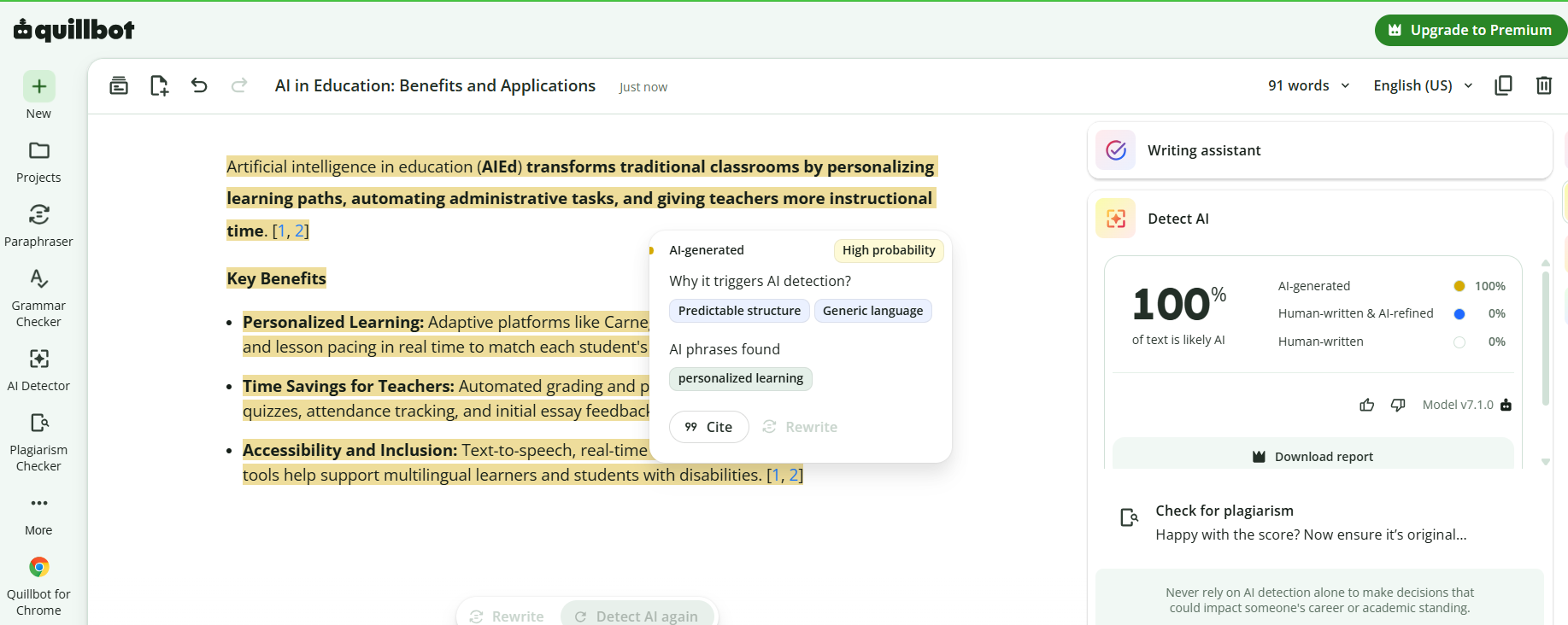This screenshot has width=1568, height=625.
Task: Create a New document in sidebar
Action: tap(38, 96)
